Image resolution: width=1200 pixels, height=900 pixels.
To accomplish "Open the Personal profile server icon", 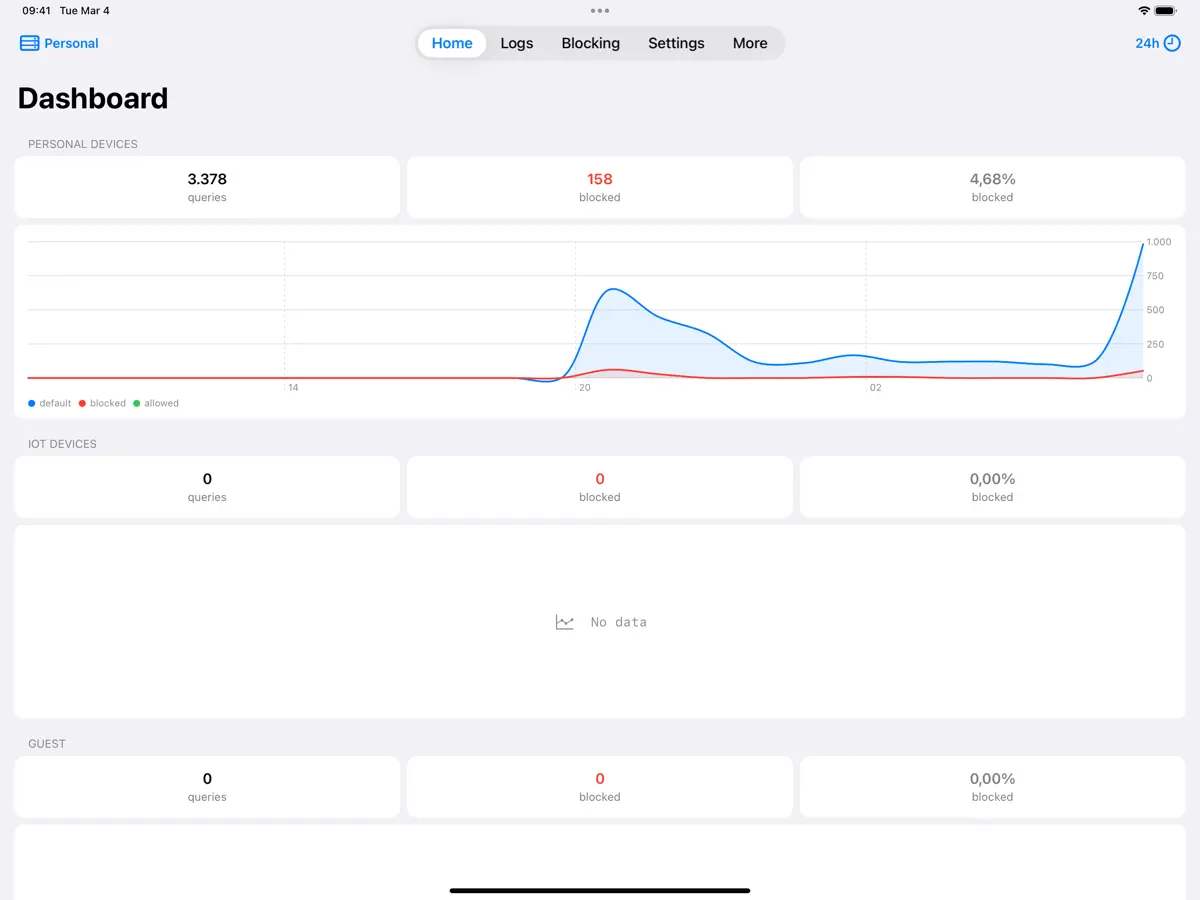I will [29, 43].
